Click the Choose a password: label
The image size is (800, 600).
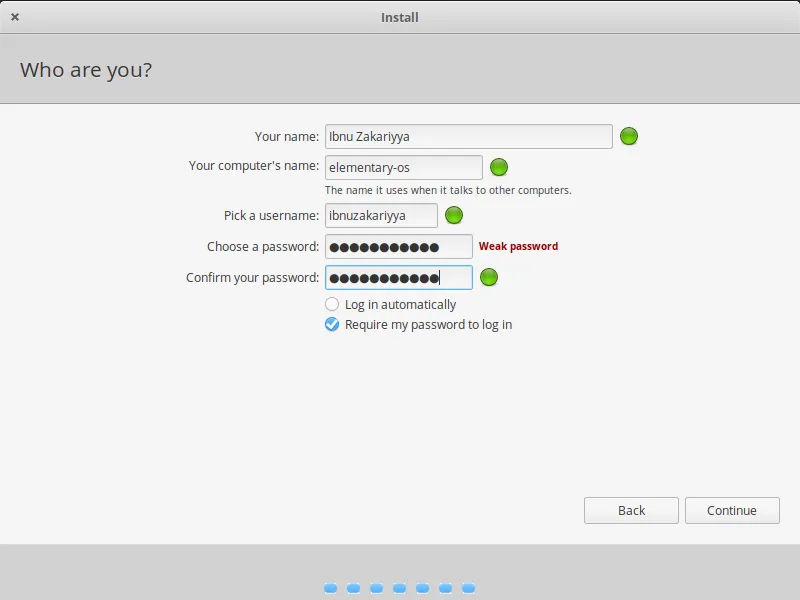click(263, 247)
